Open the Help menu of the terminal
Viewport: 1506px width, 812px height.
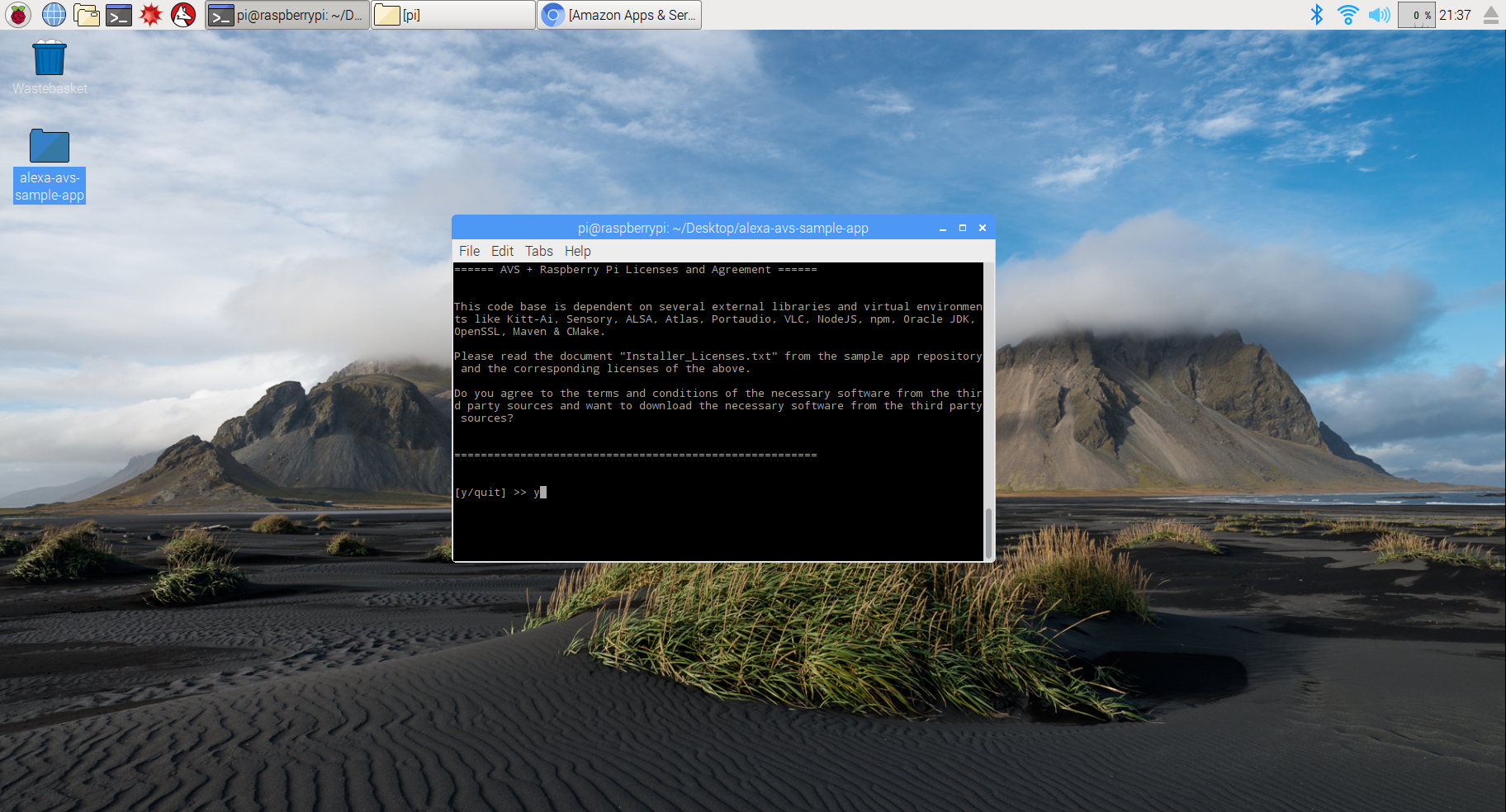pyautogui.click(x=577, y=251)
